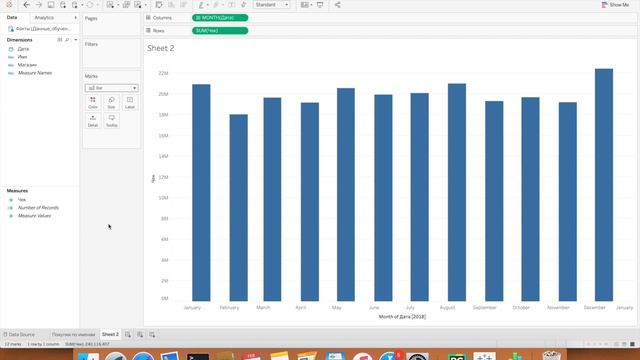Click the data source icon in Data pane
Image resolution: width=640 pixels, height=360 pixels.
pyautogui.click(x=11, y=29)
